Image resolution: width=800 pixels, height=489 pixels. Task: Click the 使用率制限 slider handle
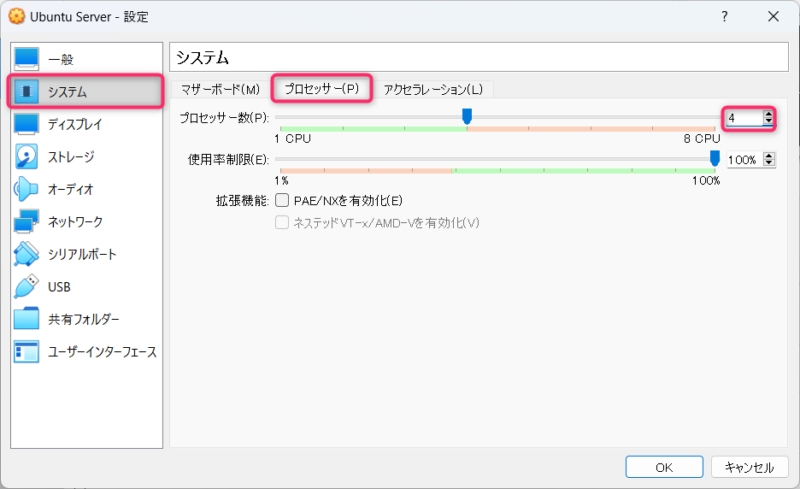(x=715, y=159)
